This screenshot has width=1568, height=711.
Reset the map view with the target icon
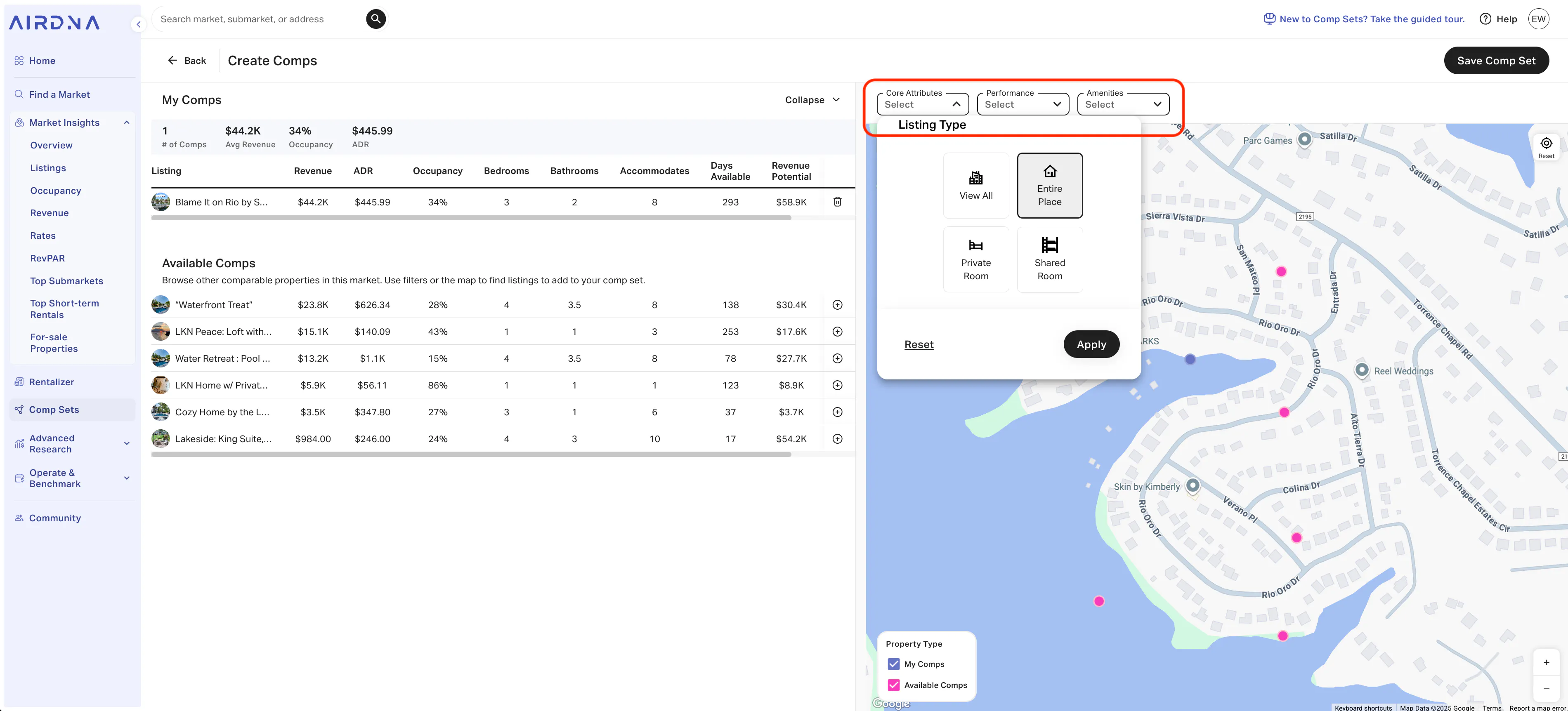1546,147
